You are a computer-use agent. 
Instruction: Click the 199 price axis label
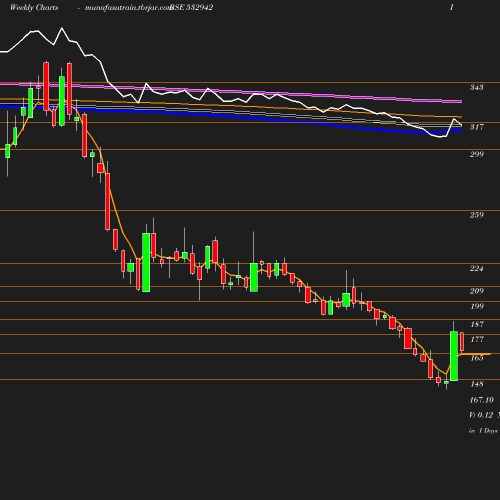(x=477, y=306)
